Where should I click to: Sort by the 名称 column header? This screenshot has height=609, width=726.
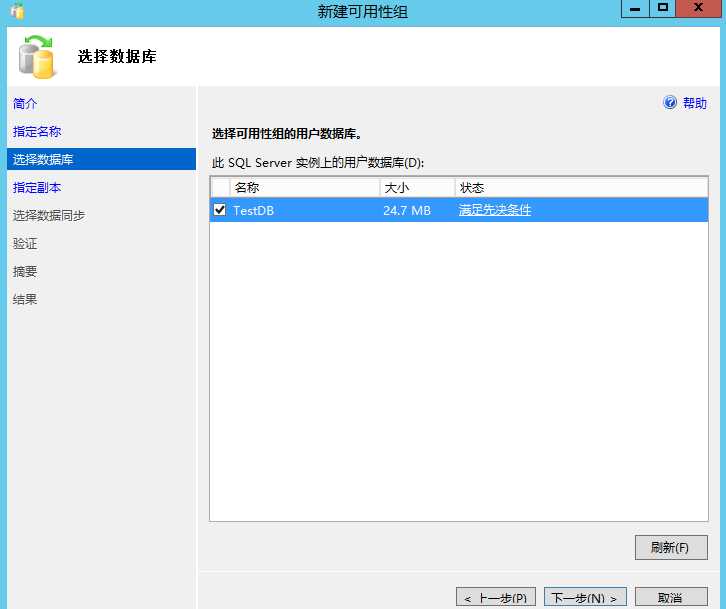point(305,188)
